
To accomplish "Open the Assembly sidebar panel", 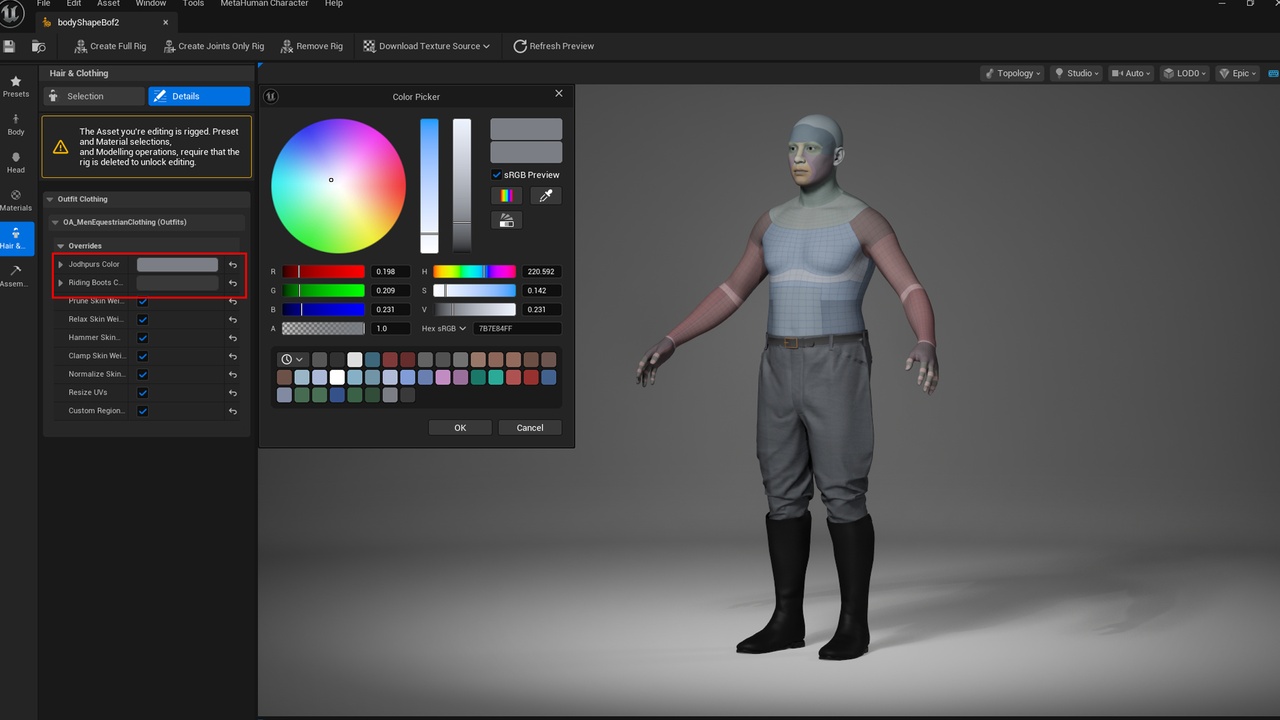I will [x=16, y=277].
